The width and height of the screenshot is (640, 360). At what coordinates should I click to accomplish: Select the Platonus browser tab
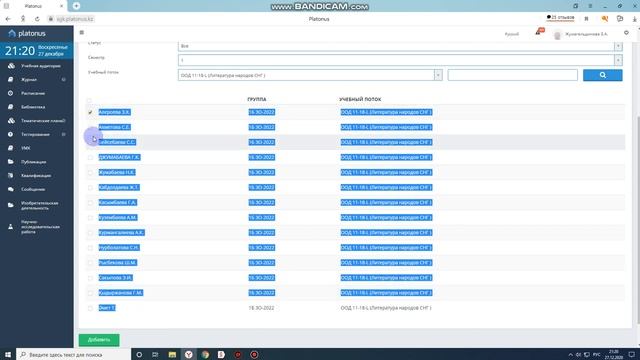(x=33, y=6)
